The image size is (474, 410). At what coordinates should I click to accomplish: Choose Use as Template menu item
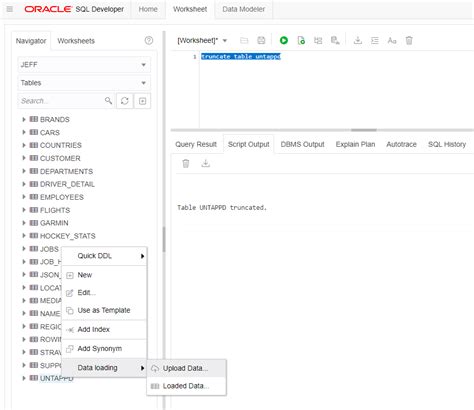(104, 310)
